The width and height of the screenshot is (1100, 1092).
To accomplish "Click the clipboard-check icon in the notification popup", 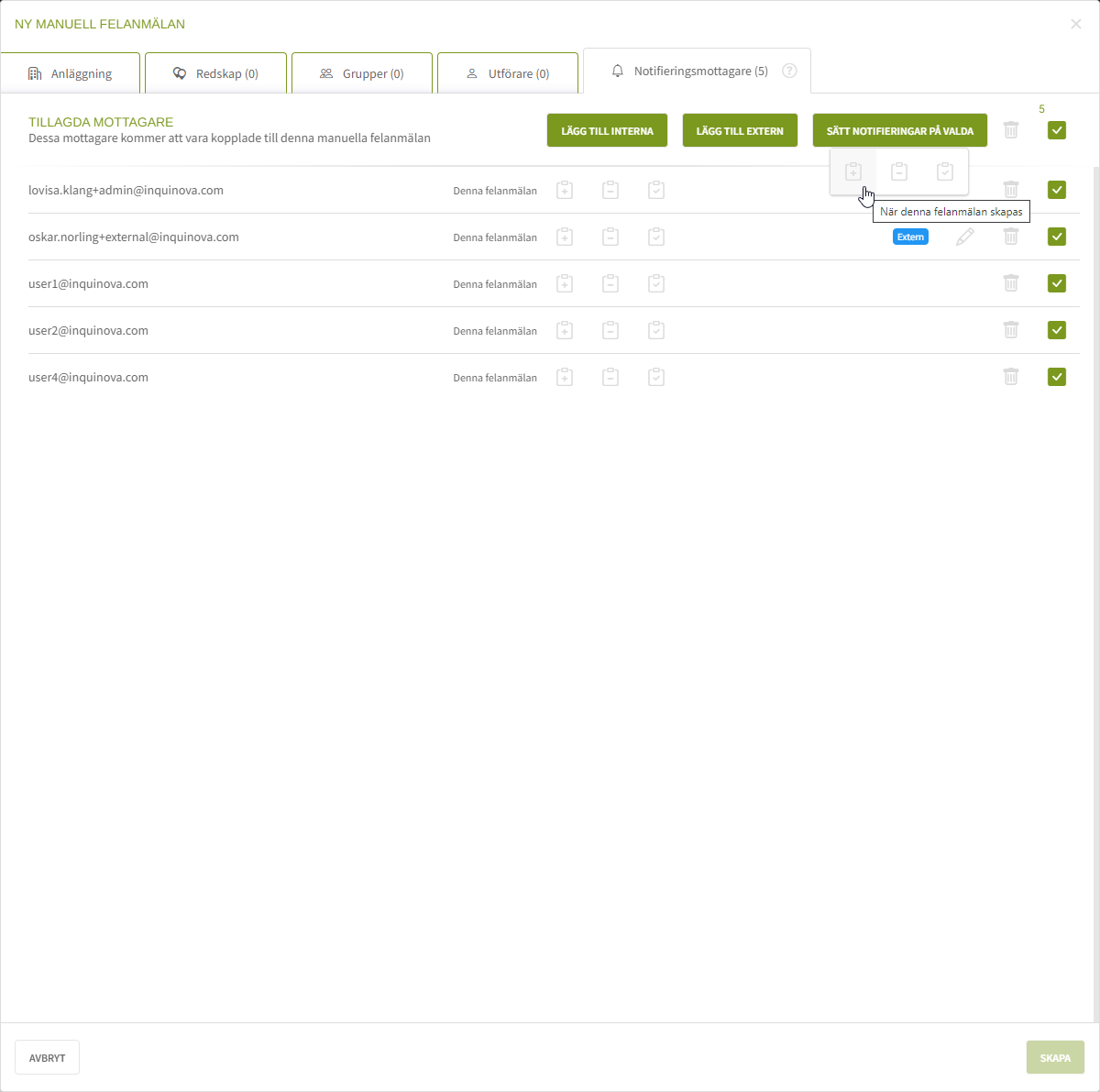I will pos(945,171).
